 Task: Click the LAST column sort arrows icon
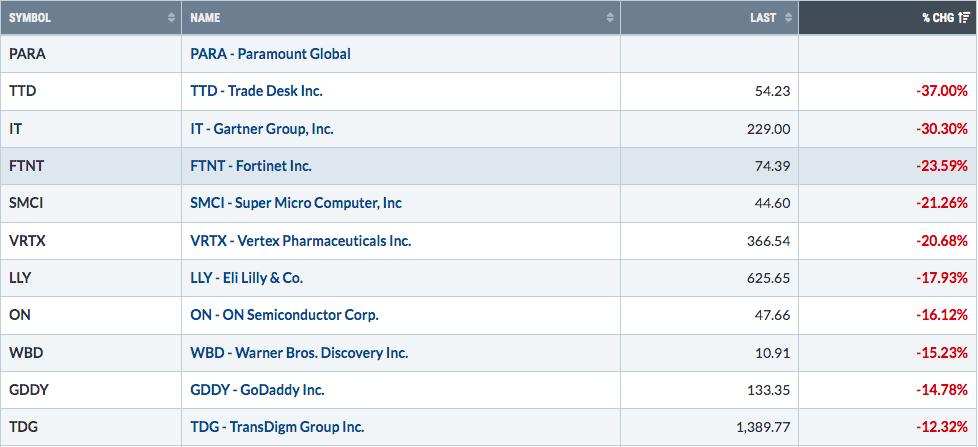click(788, 18)
